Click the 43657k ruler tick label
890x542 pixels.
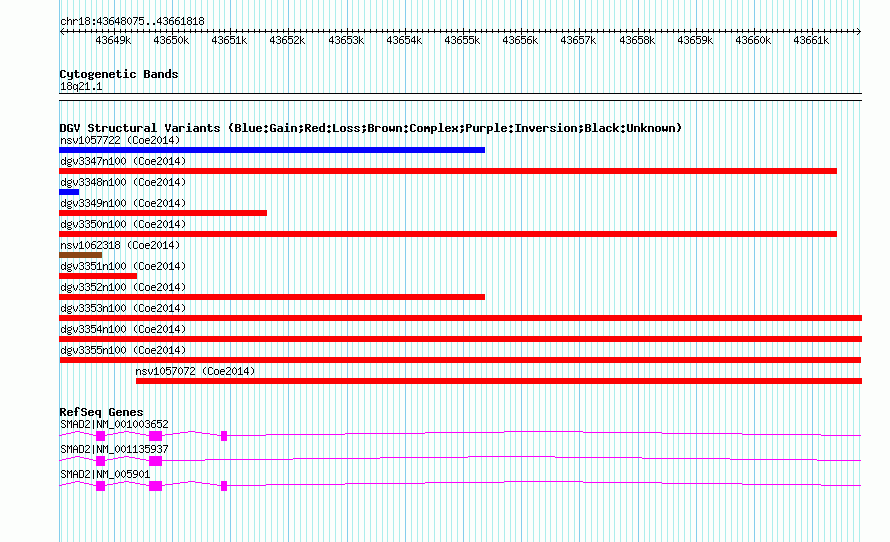coord(578,40)
